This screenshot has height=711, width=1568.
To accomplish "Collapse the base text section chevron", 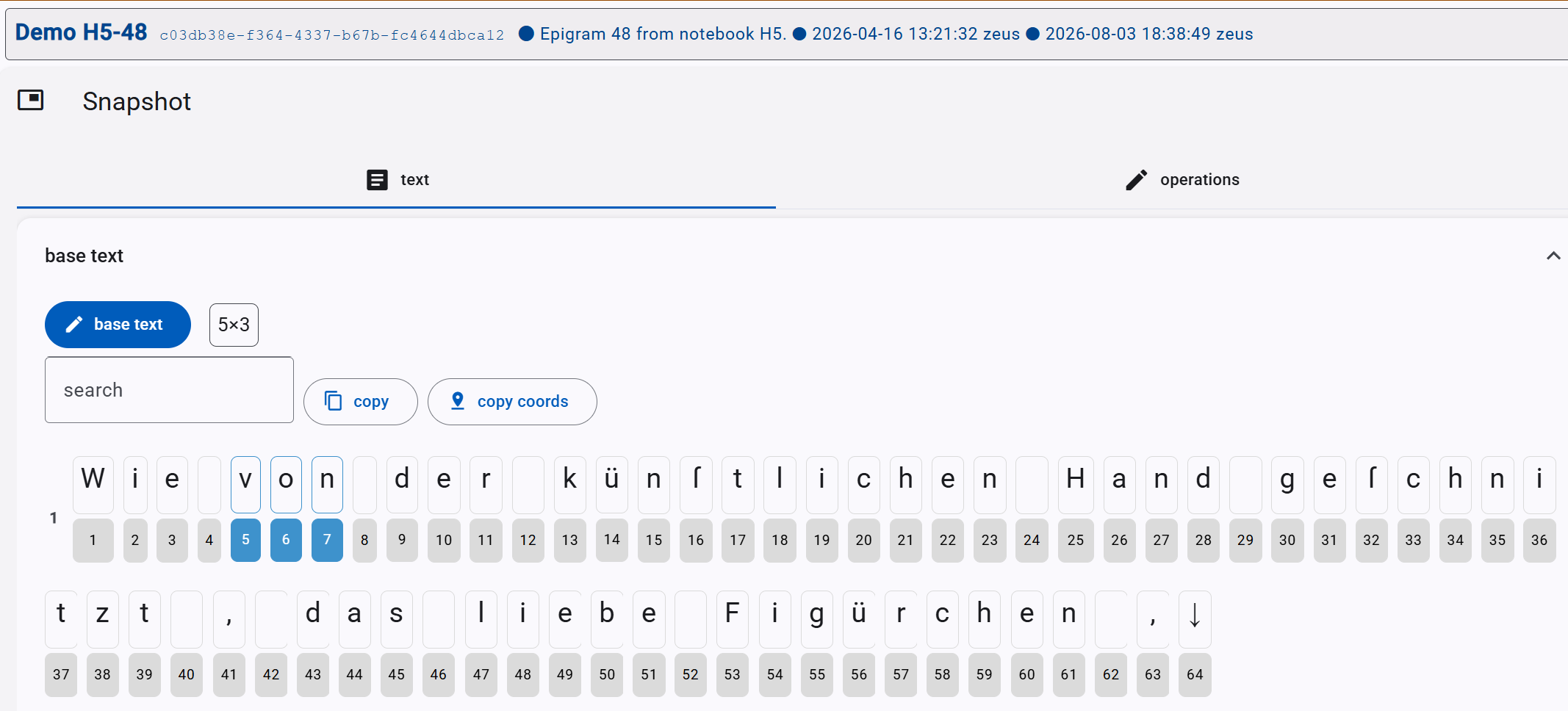I will coord(1553,256).
